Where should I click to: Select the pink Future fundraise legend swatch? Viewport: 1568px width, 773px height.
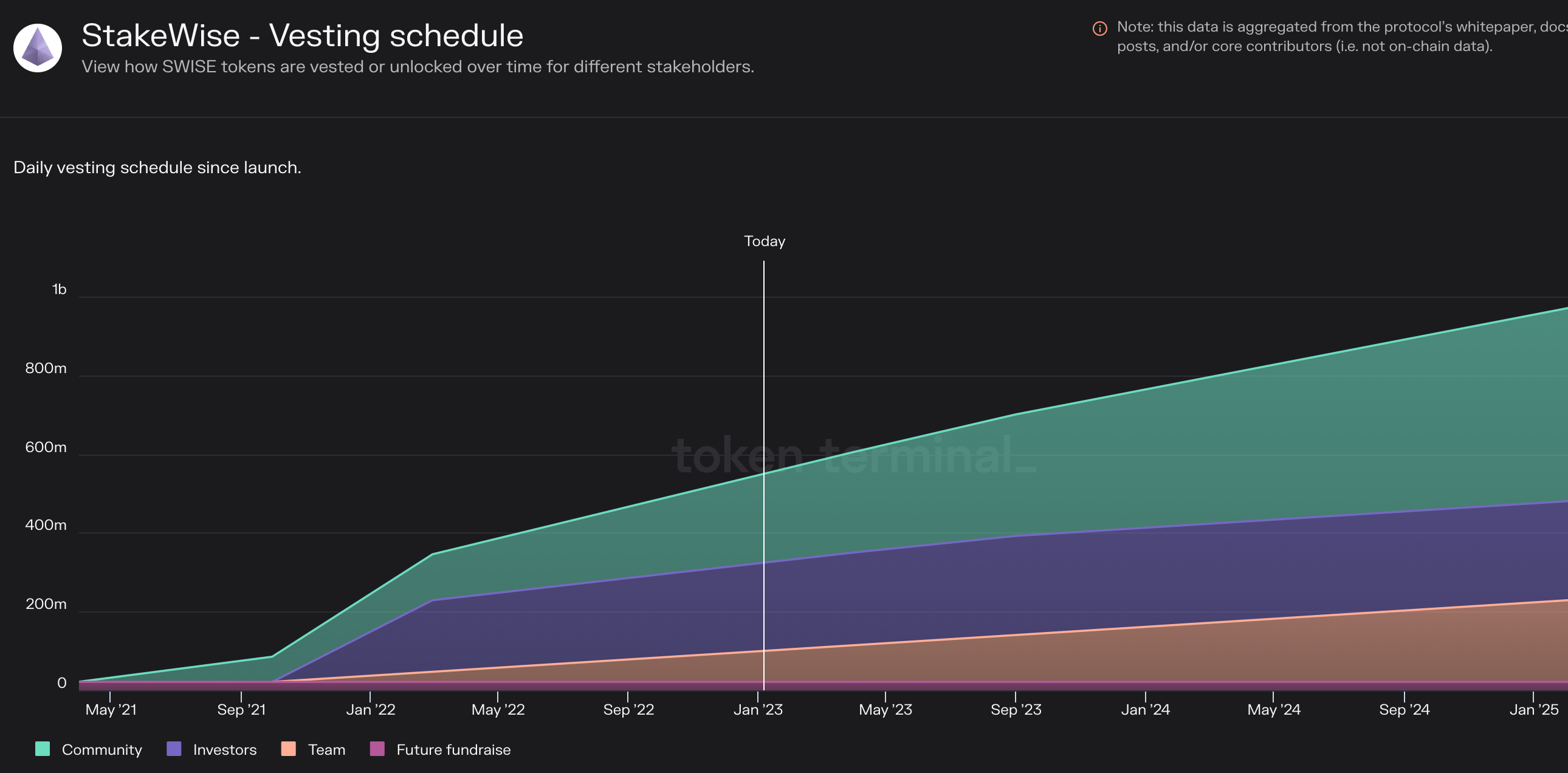377,749
